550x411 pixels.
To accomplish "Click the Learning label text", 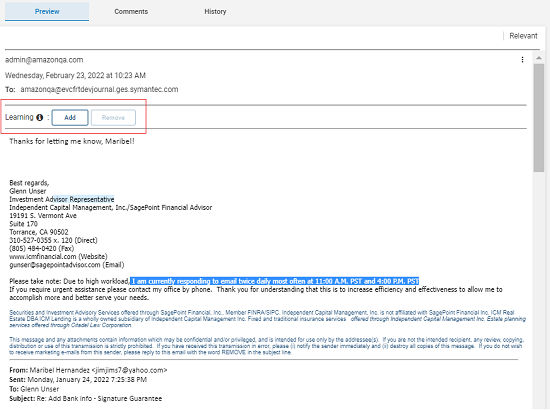I will (x=19, y=117).
